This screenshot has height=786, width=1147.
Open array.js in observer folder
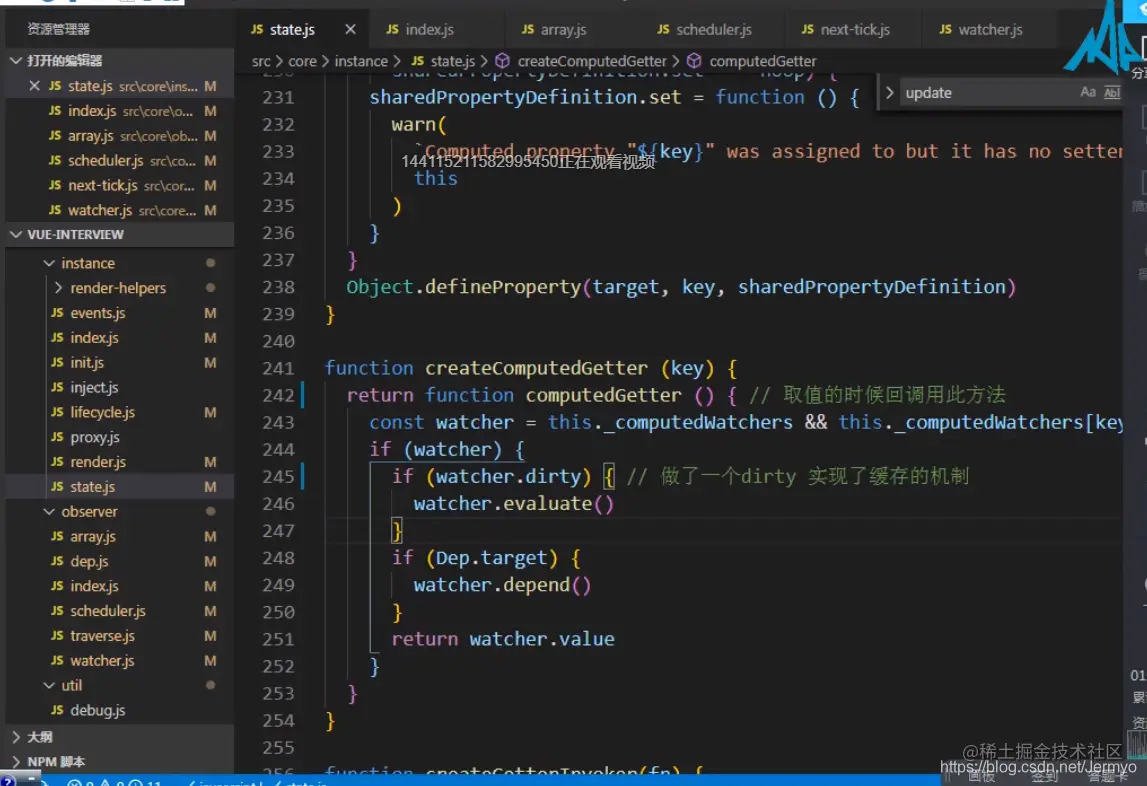click(119, 536)
